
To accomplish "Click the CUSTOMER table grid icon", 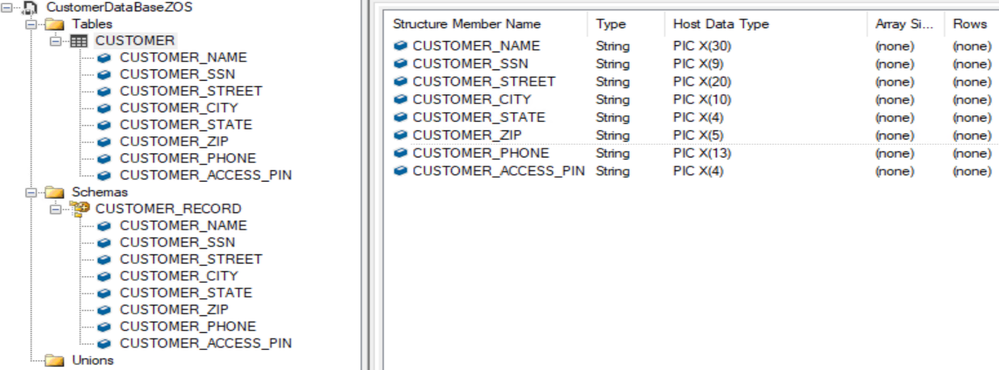I will click(78, 41).
